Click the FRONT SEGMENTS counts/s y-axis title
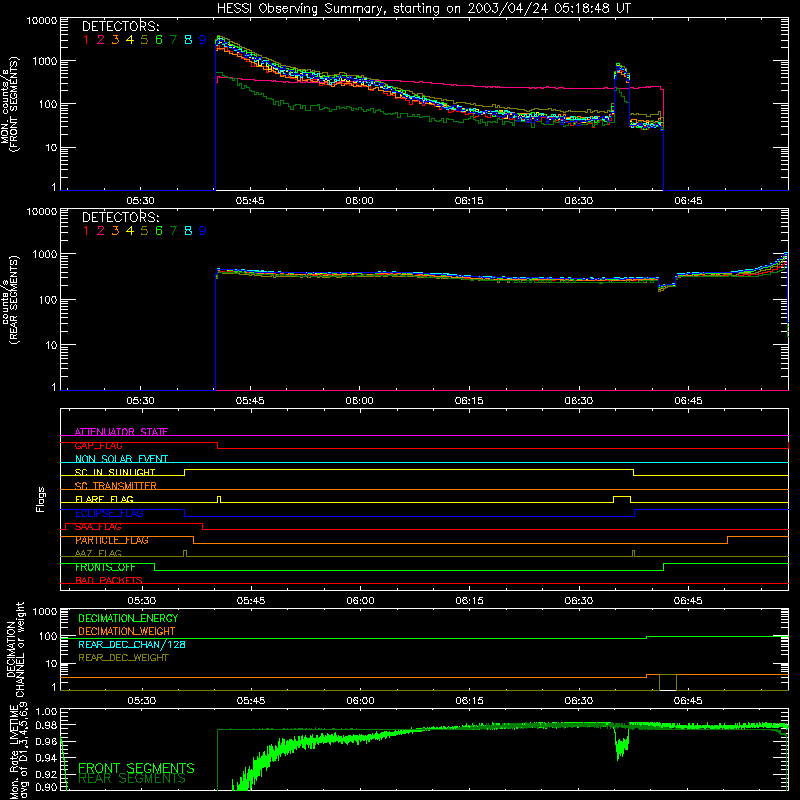This screenshot has height=800, width=800. (9, 105)
